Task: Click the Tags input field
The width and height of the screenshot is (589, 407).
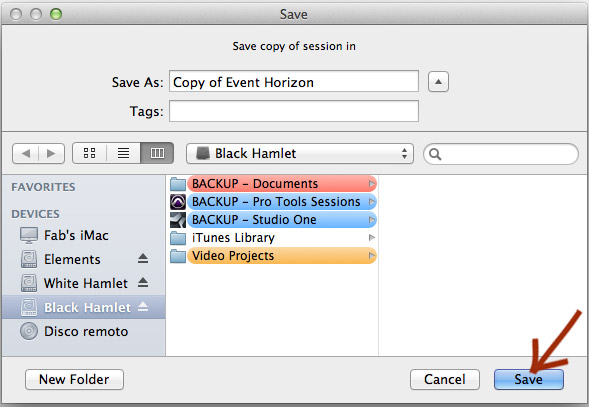Action: (x=294, y=111)
